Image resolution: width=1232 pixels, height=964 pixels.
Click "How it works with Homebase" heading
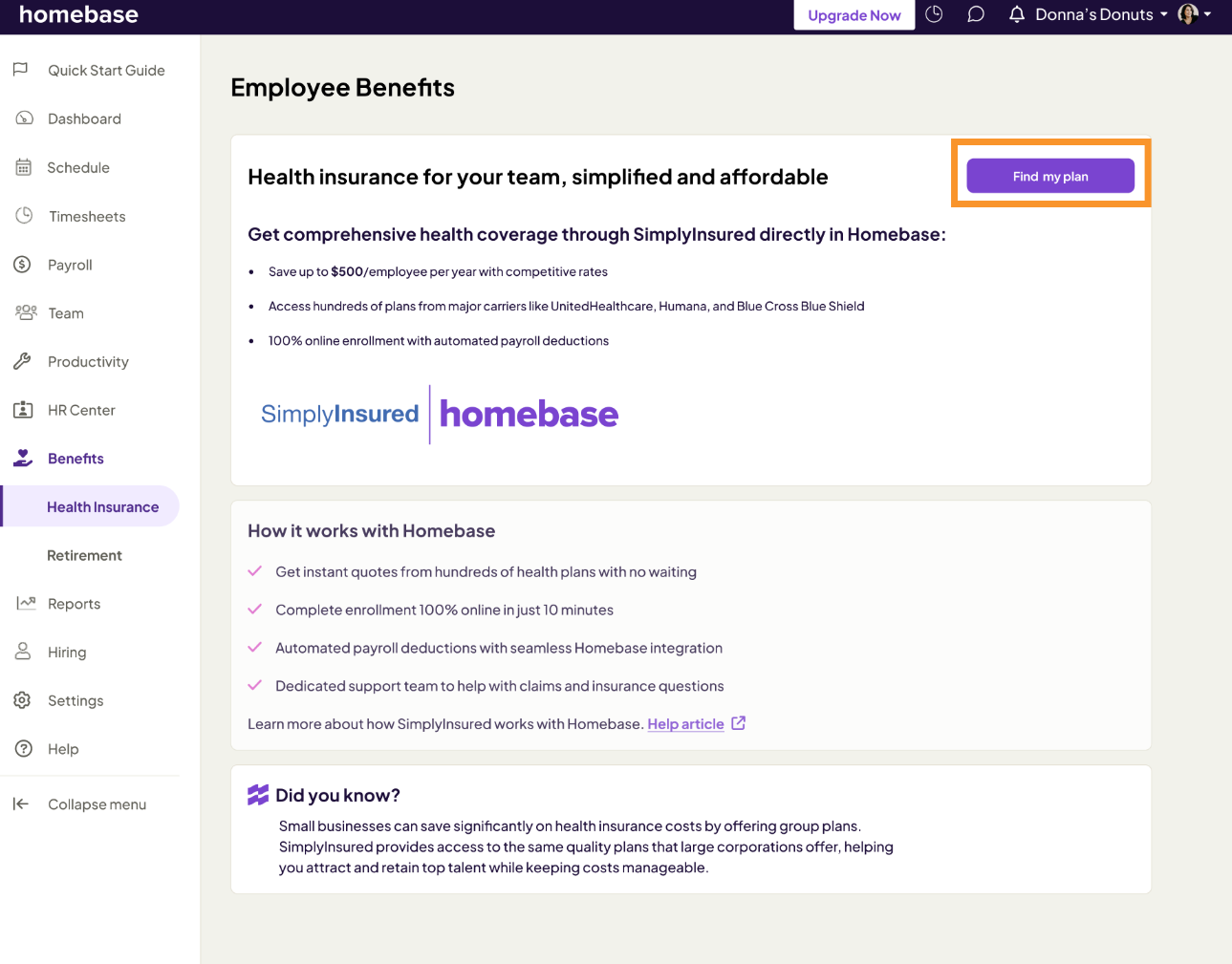371,531
